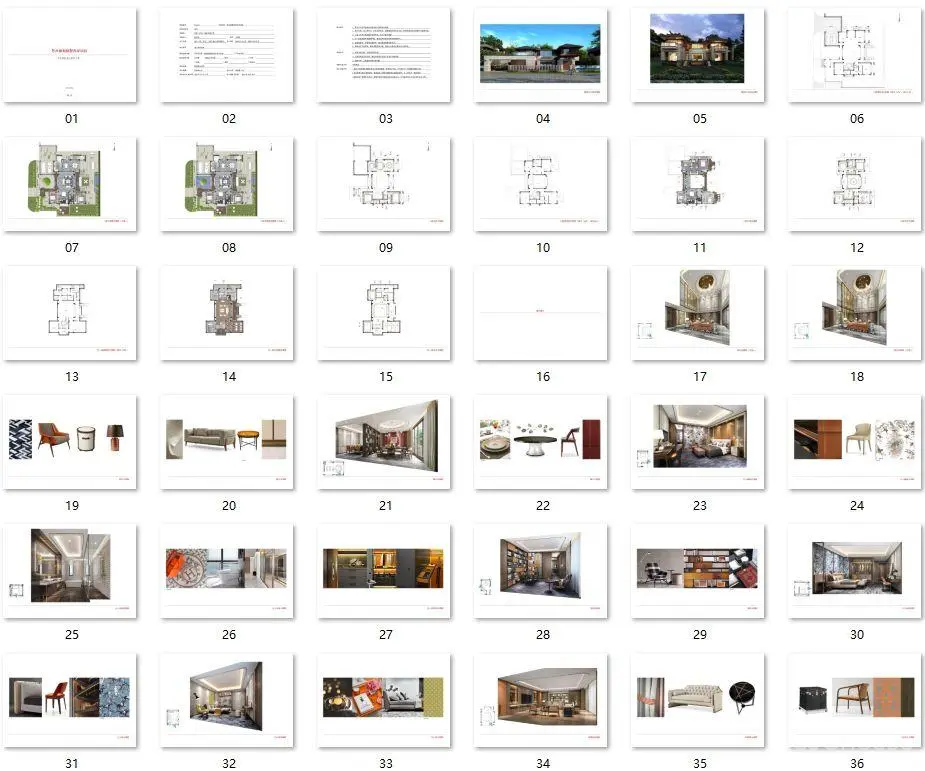Open the green landscape site plan 07
The height and width of the screenshot is (771, 925).
[71, 184]
